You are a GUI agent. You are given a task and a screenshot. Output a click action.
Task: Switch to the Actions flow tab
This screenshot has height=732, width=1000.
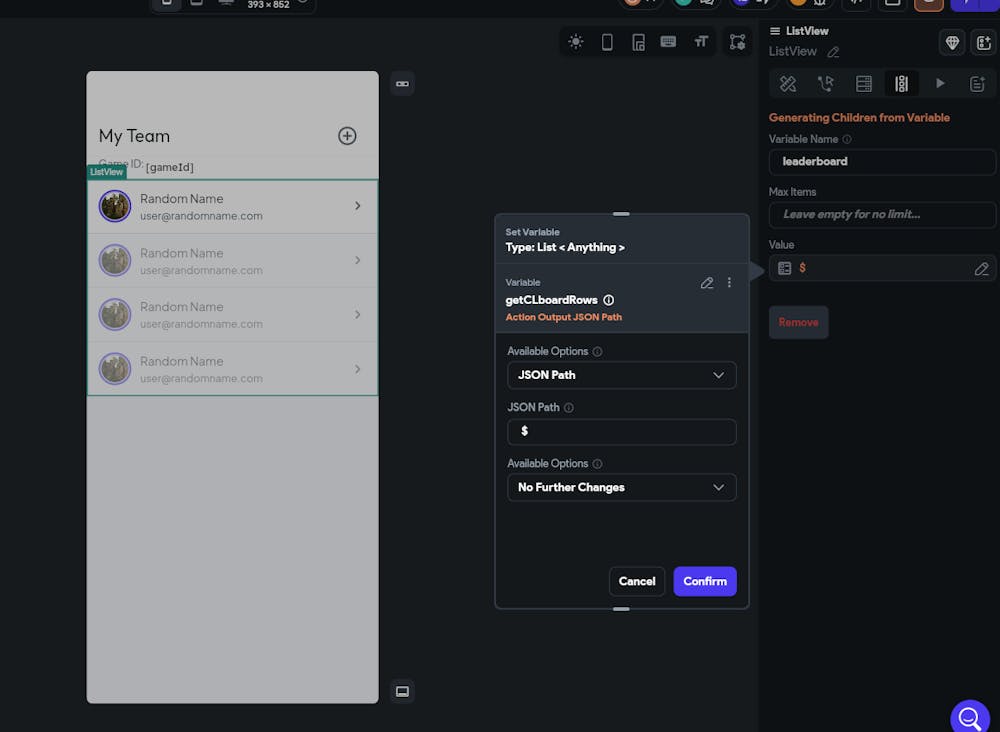825,84
